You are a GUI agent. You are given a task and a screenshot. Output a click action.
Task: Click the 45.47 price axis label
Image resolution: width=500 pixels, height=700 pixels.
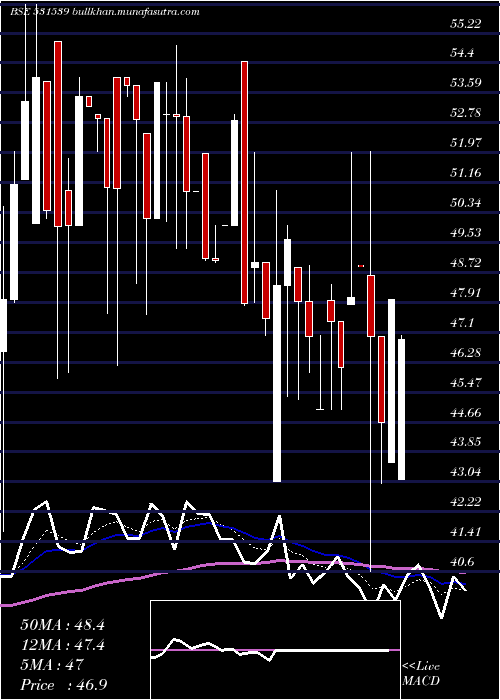coord(465,383)
